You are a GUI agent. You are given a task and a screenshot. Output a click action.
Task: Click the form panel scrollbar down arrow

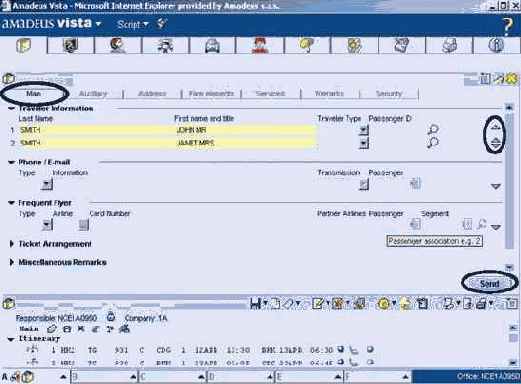(x=509, y=267)
